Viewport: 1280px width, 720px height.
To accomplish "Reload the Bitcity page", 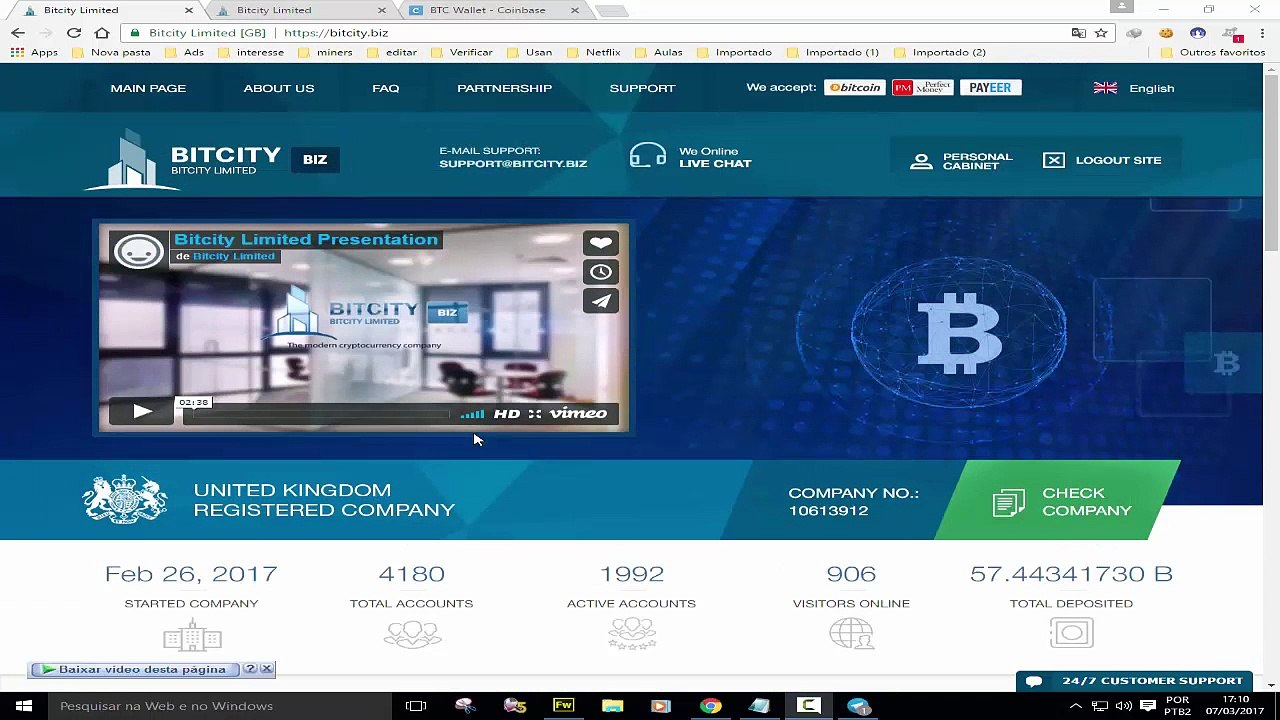I will (x=74, y=32).
